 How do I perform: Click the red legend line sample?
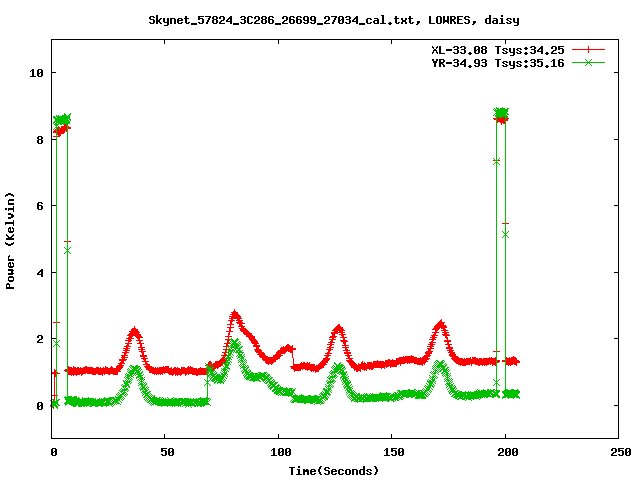pyautogui.click(x=588, y=50)
